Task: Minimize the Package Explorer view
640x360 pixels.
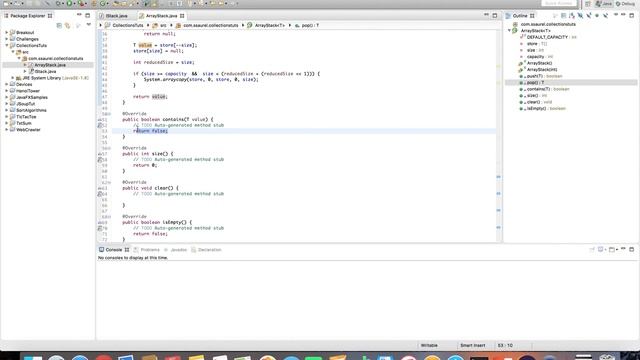Action: click(79, 15)
